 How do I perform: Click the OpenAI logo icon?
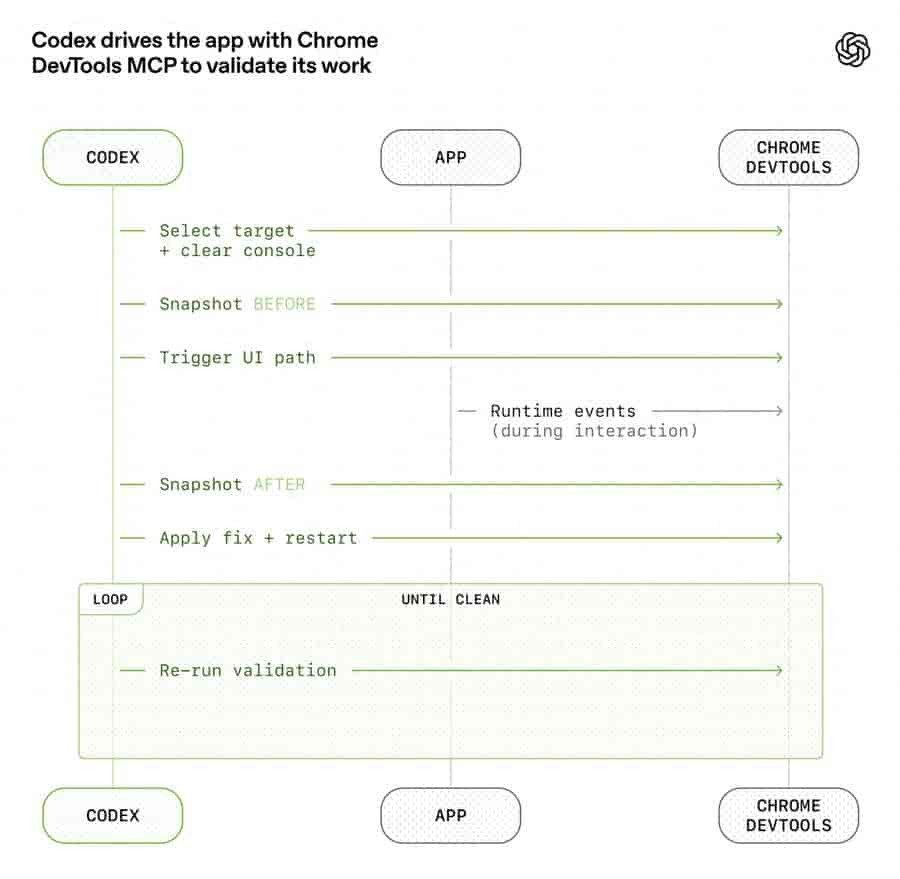852,49
